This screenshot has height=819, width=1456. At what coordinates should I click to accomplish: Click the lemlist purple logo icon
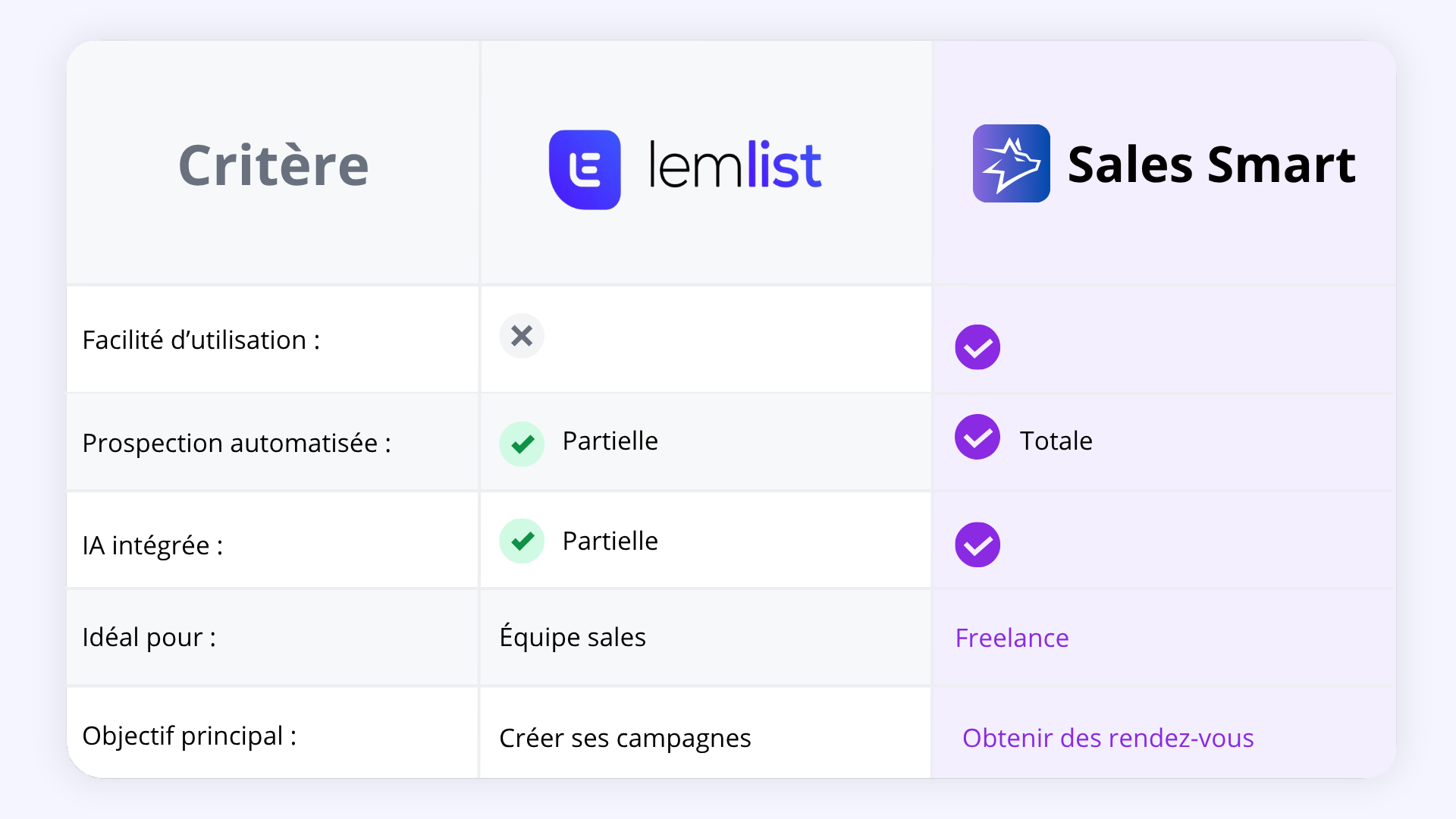coord(585,169)
